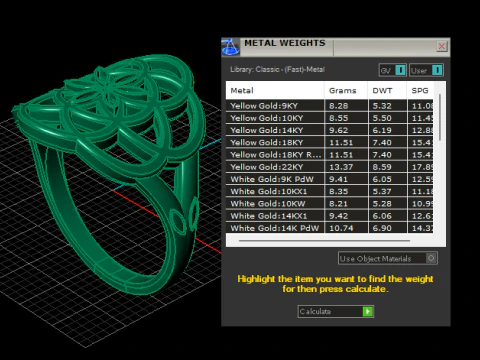This screenshot has height=360, width=480.
Task: Toggle Use Object Materials option
Action: tap(388, 258)
